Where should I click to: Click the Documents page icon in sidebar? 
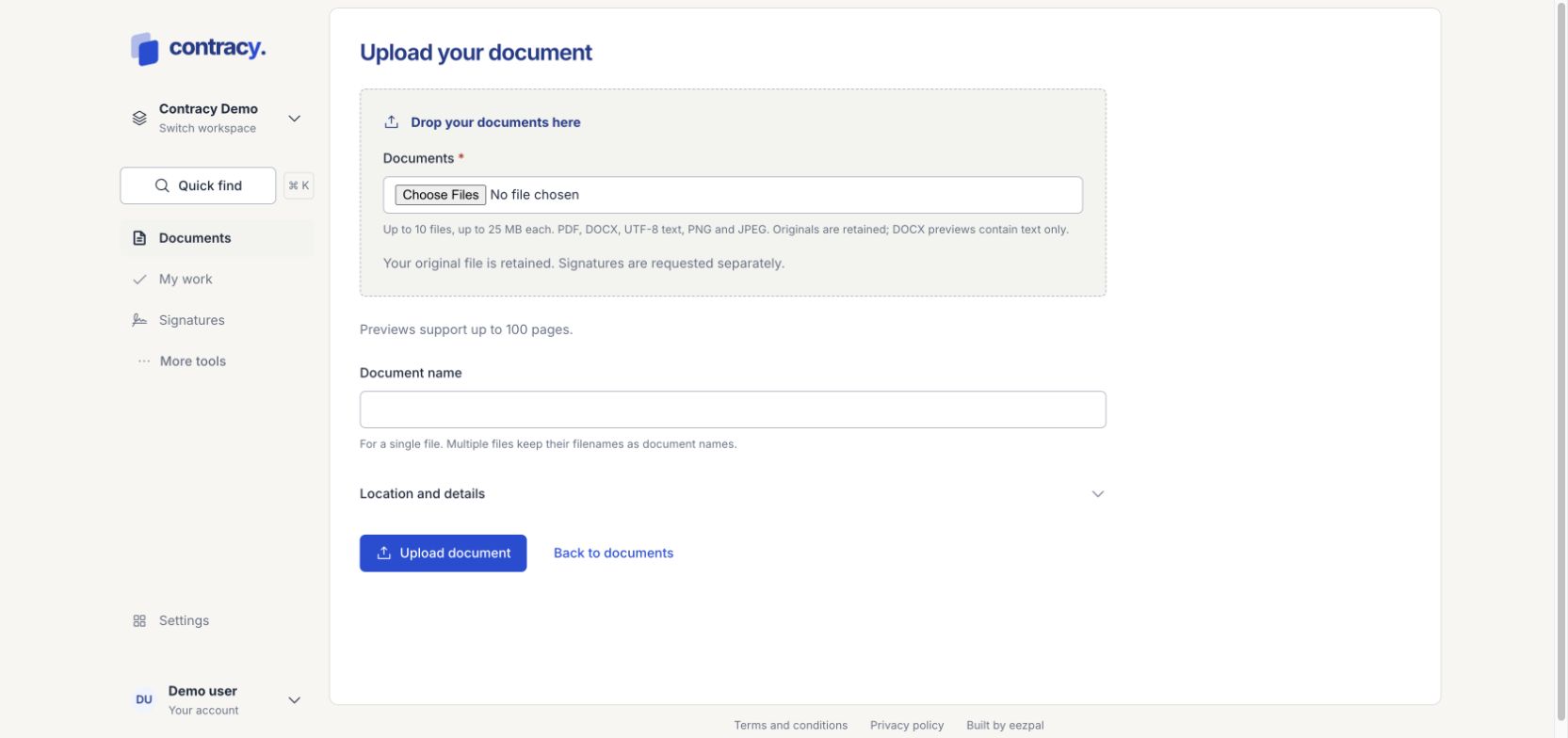pos(139,238)
